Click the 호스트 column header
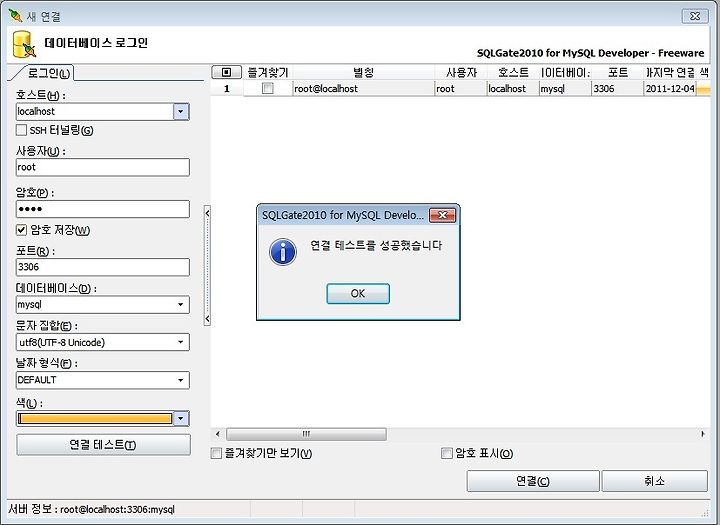Viewport: 720px width, 525px height. 513,72
